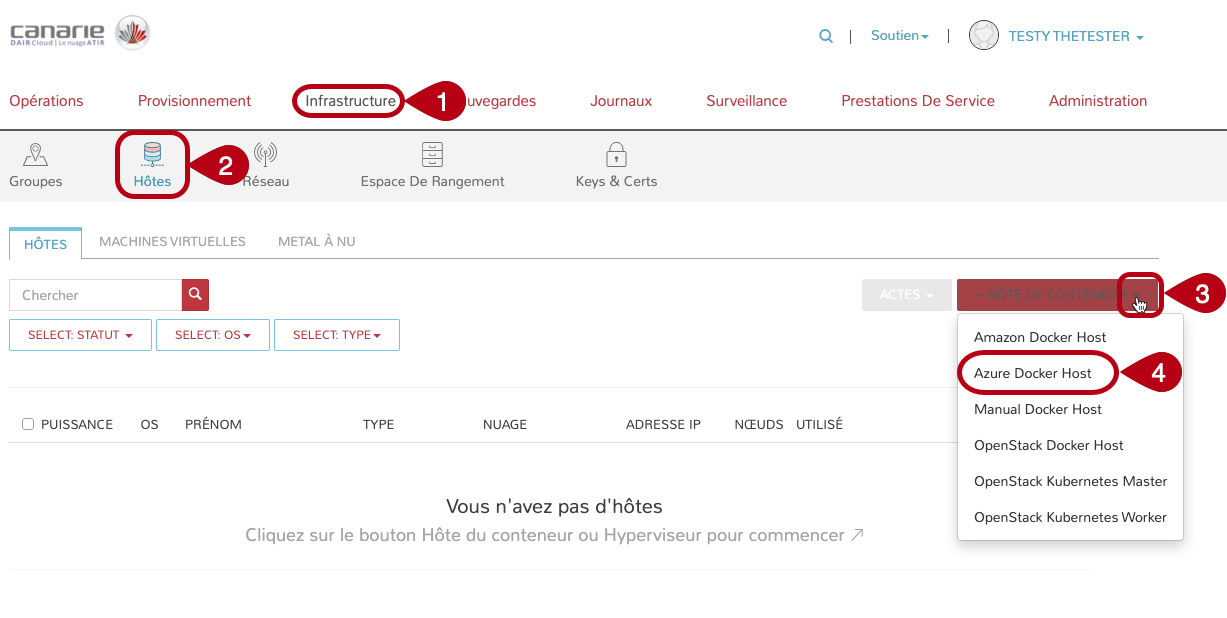Switch to the Machines Virtuelles tab

tap(172, 242)
